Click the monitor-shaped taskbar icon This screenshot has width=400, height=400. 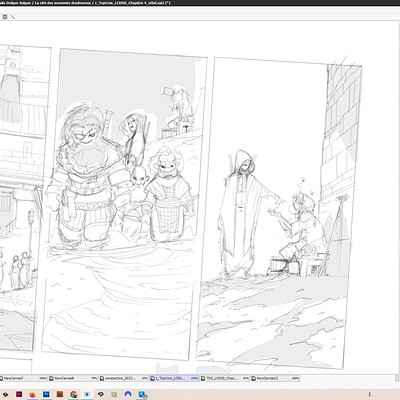click(142, 394)
